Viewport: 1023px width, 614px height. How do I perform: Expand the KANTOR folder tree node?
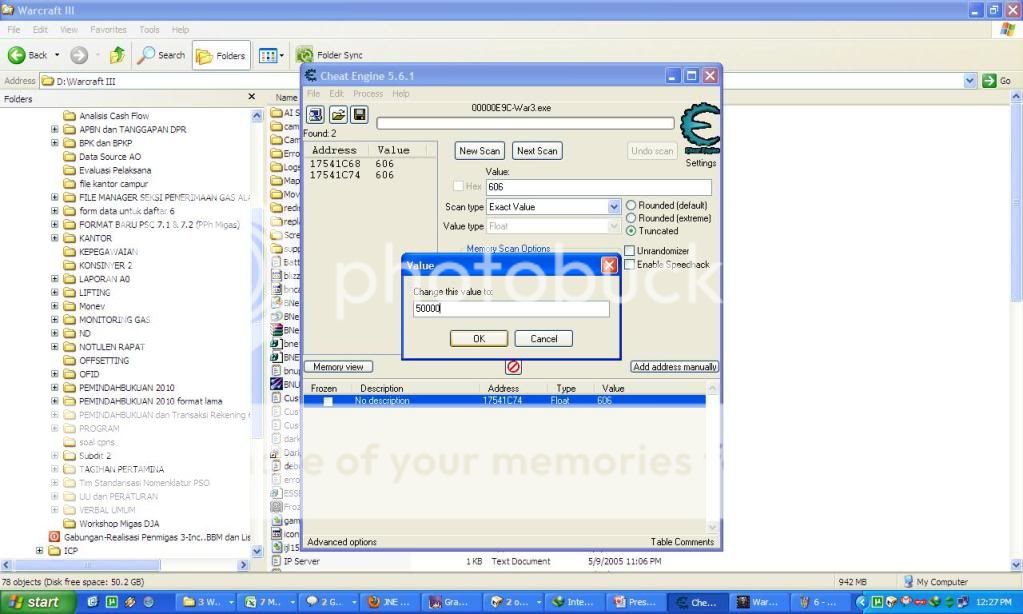[55, 239]
